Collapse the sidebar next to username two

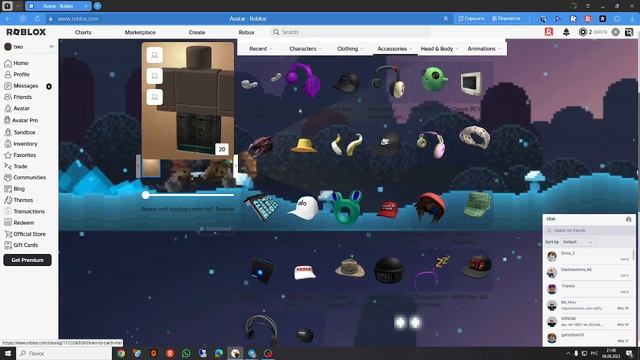click(51, 47)
